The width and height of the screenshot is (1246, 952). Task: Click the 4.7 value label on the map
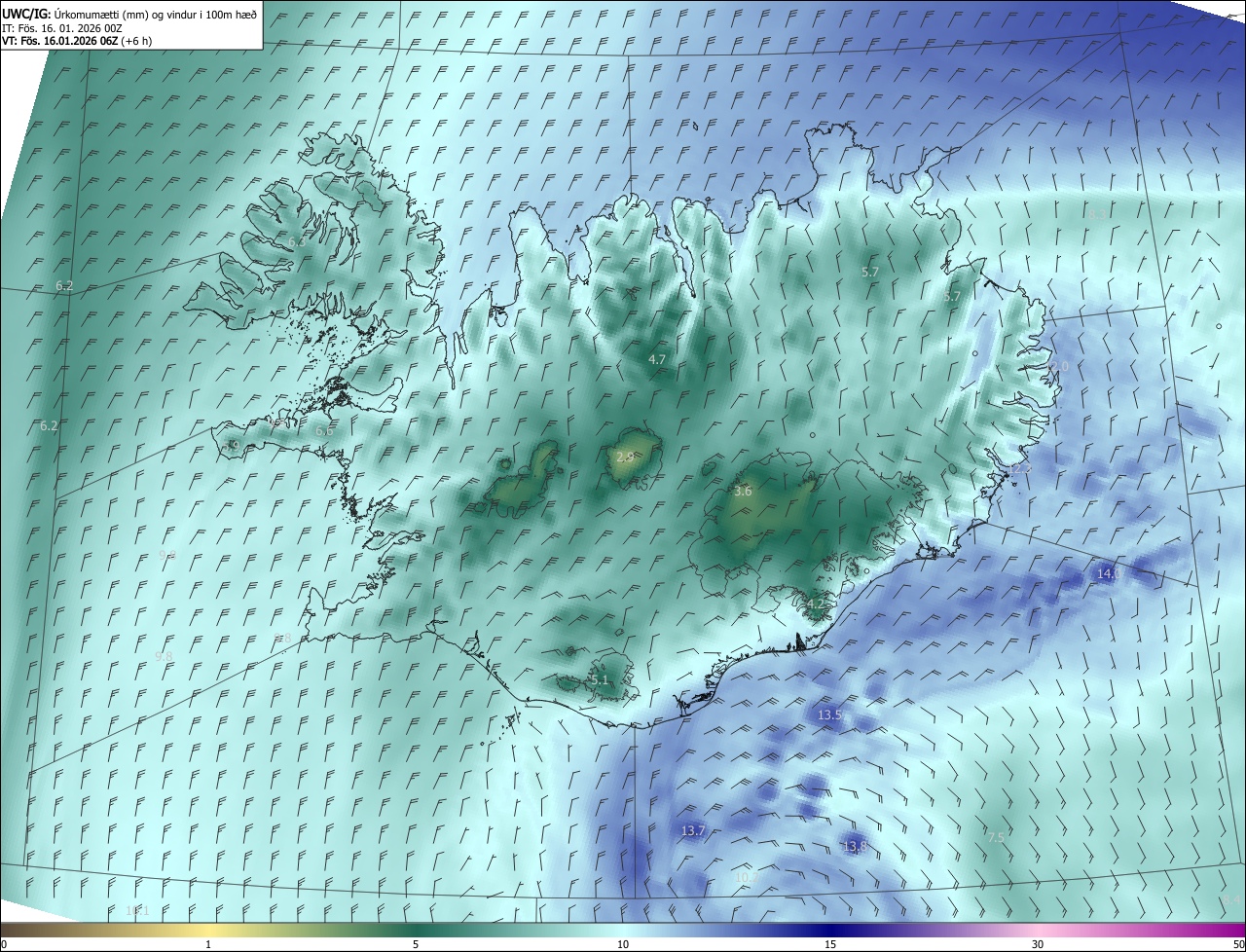[657, 359]
